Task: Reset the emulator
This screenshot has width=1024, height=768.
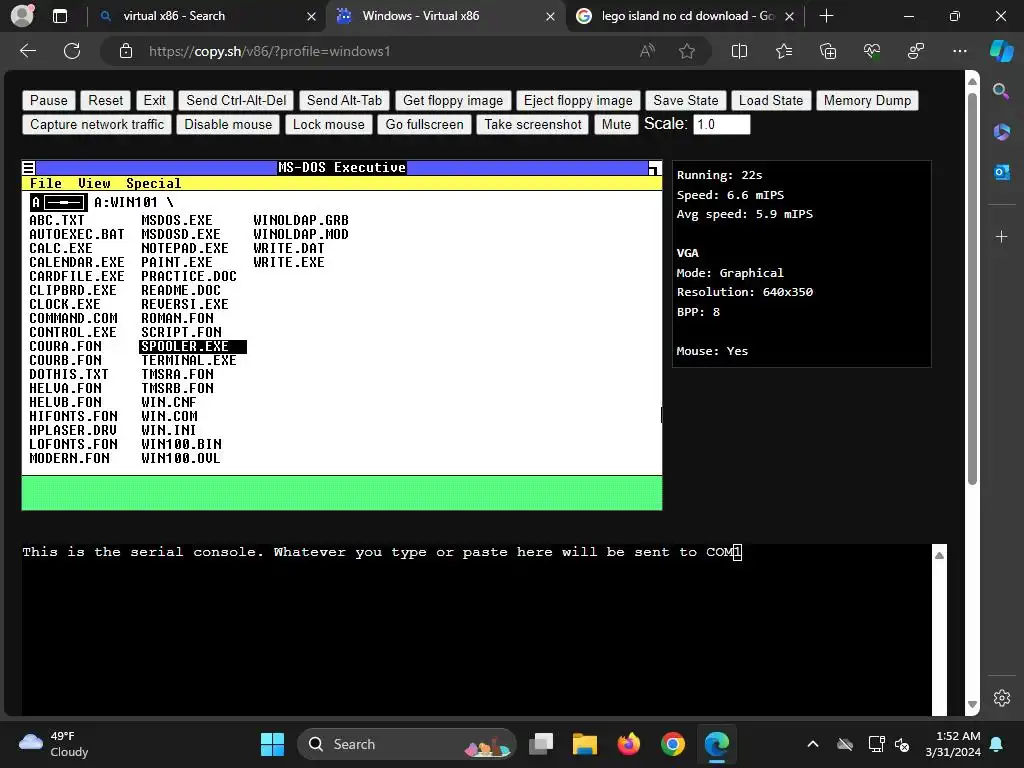Action: (x=106, y=101)
